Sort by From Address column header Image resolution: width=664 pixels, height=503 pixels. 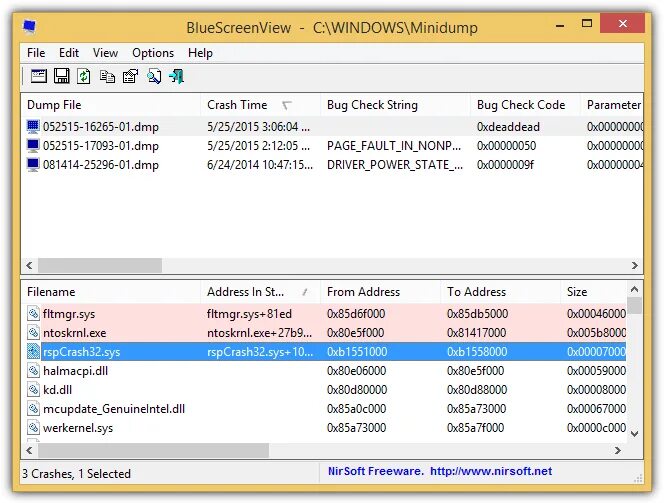click(380, 292)
